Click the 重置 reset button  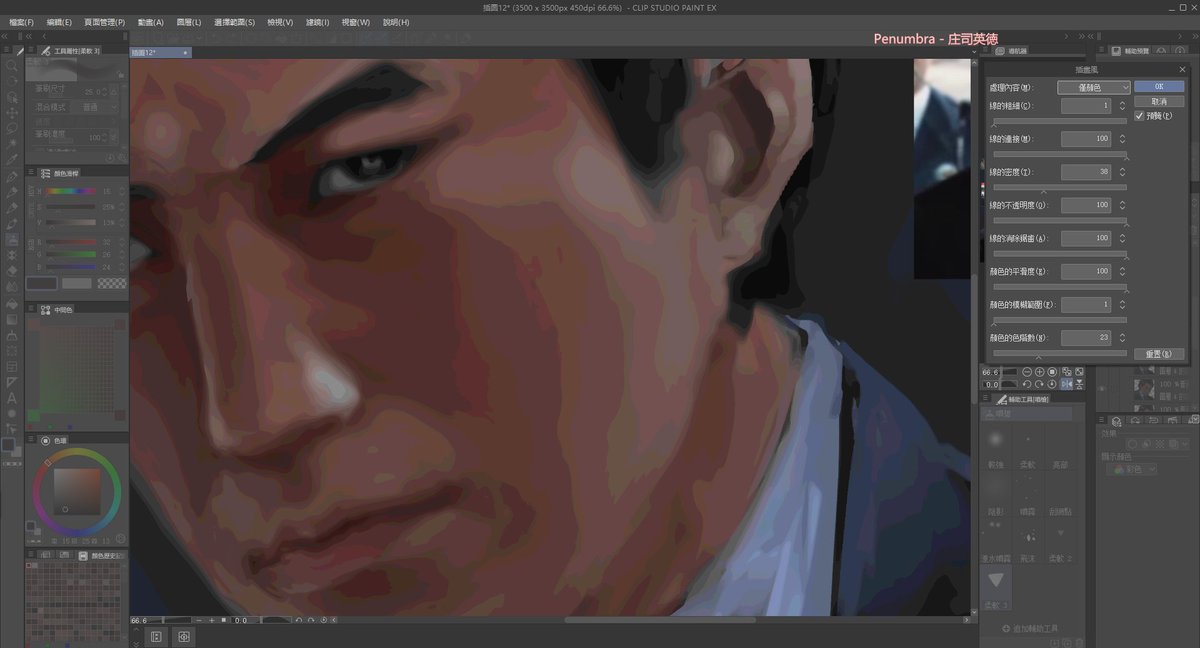tap(1159, 354)
